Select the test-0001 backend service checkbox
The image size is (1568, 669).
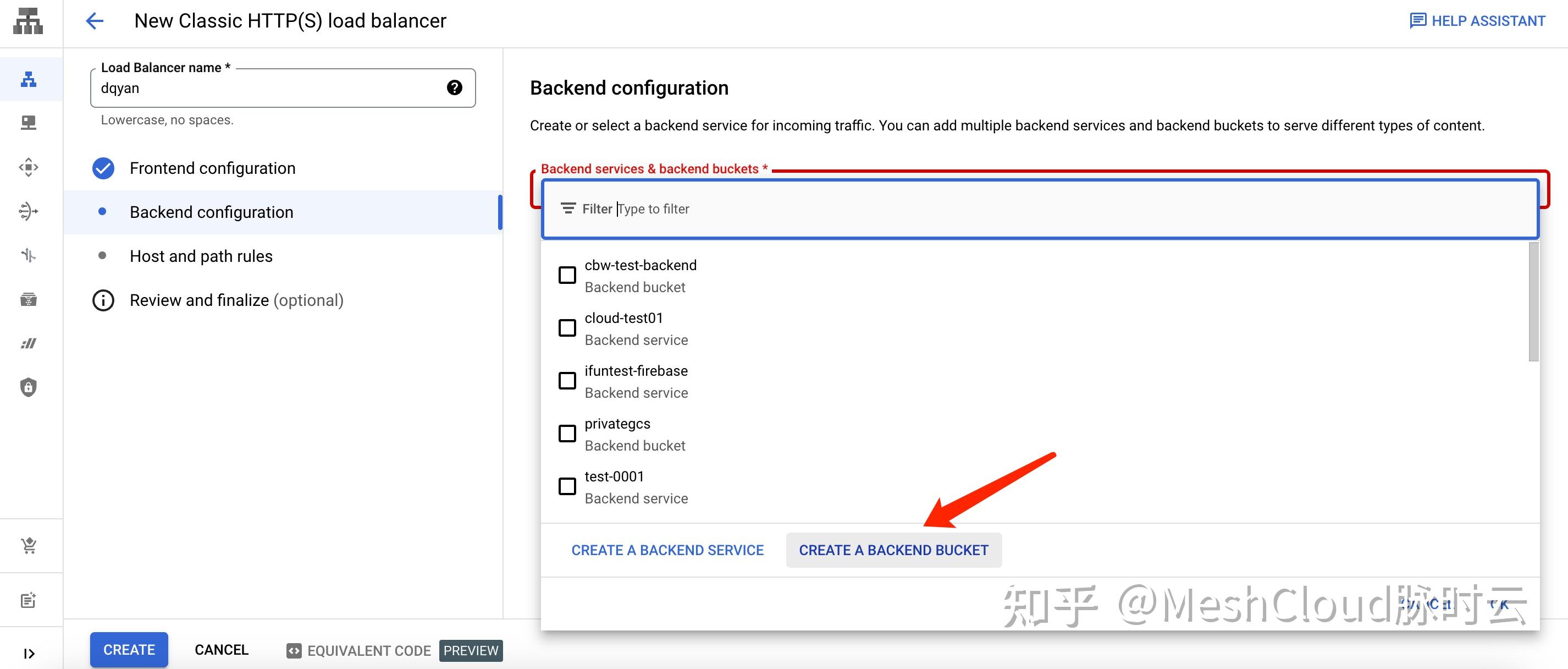(x=567, y=486)
